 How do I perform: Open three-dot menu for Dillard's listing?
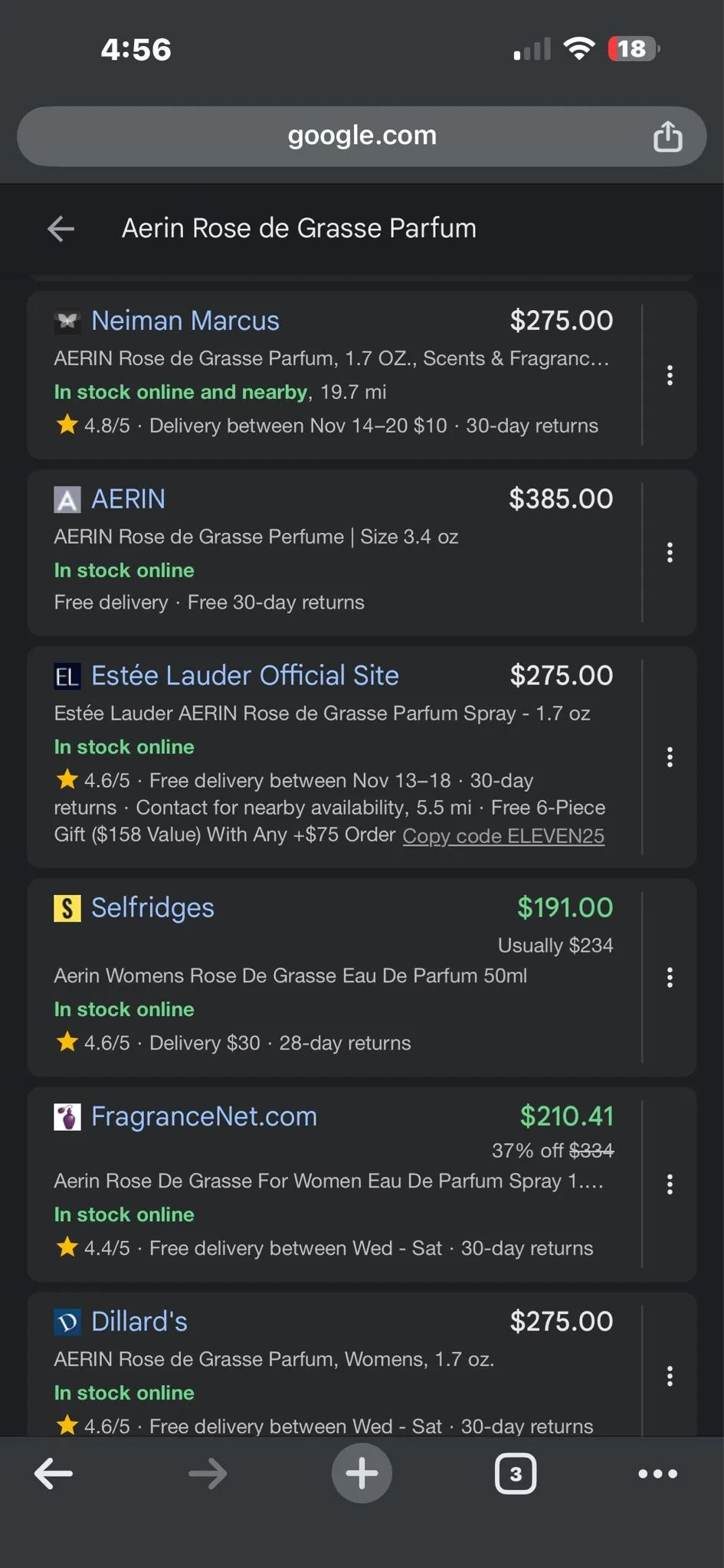[670, 1376]
